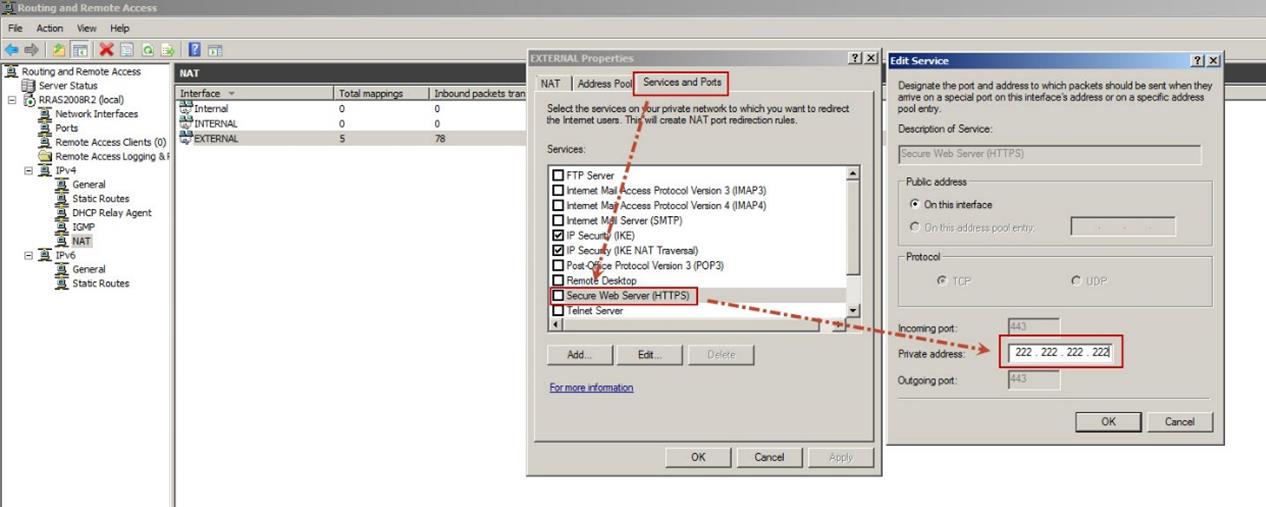Click the Private address IP field
Viewport: 1266px width, 507px height.
pos(1060,353)
